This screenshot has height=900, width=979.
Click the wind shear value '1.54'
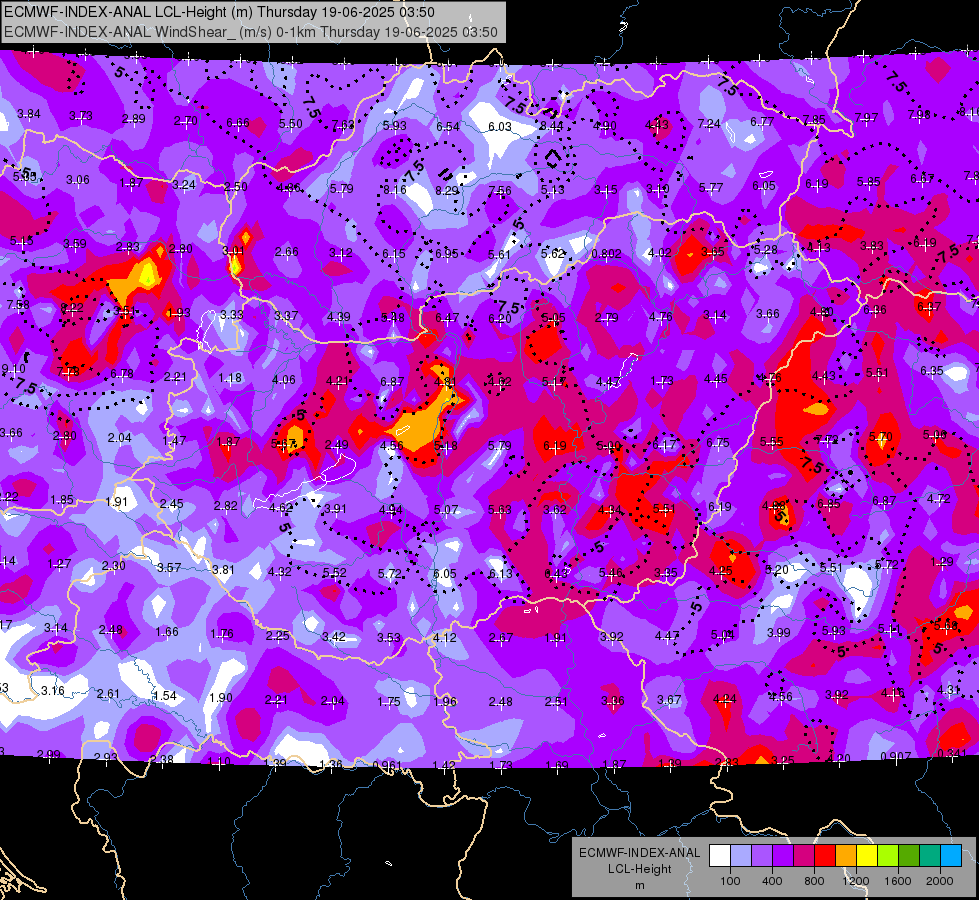pos(165,696)
